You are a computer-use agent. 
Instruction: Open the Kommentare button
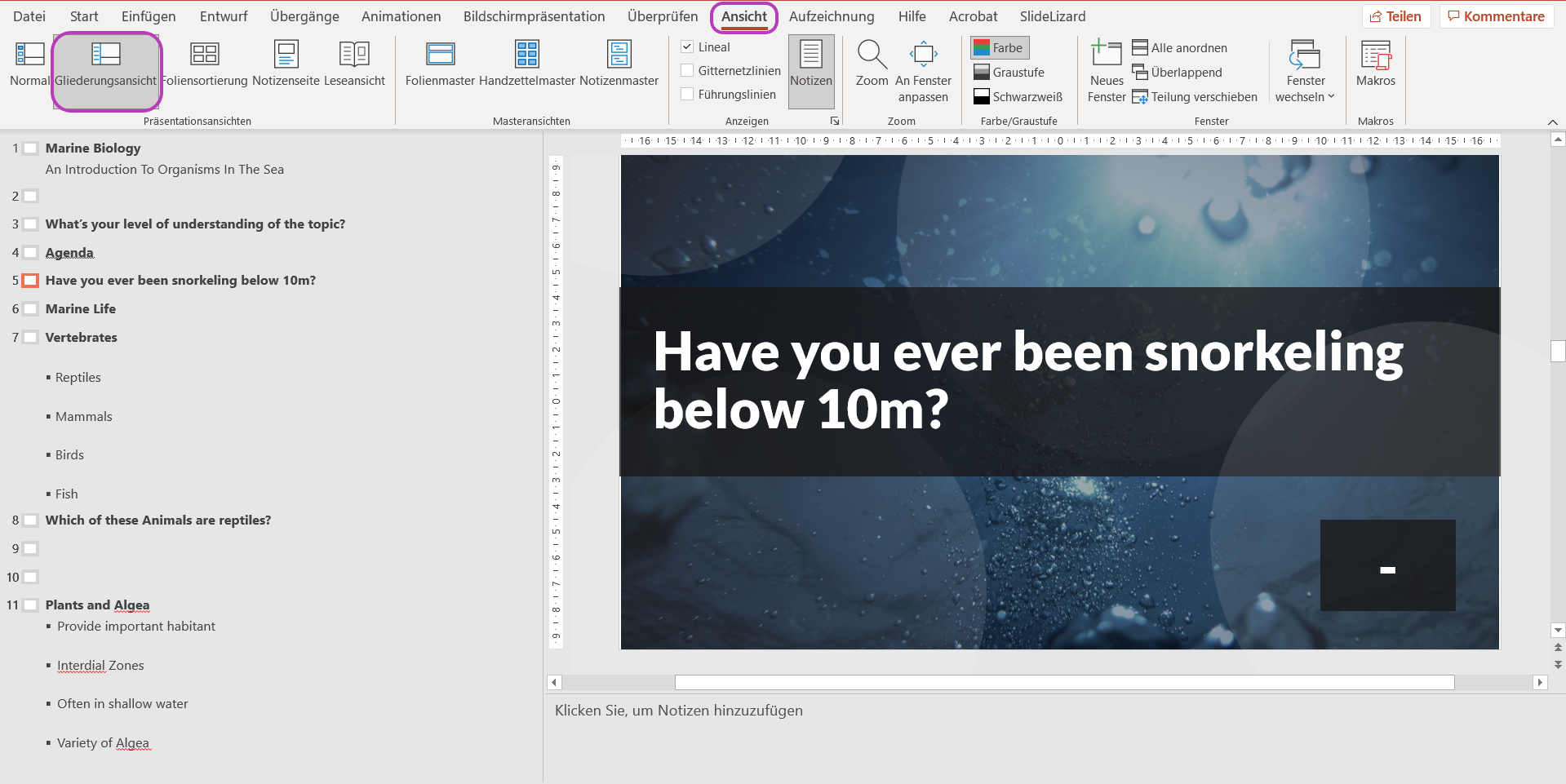[x=1497, y=16]
